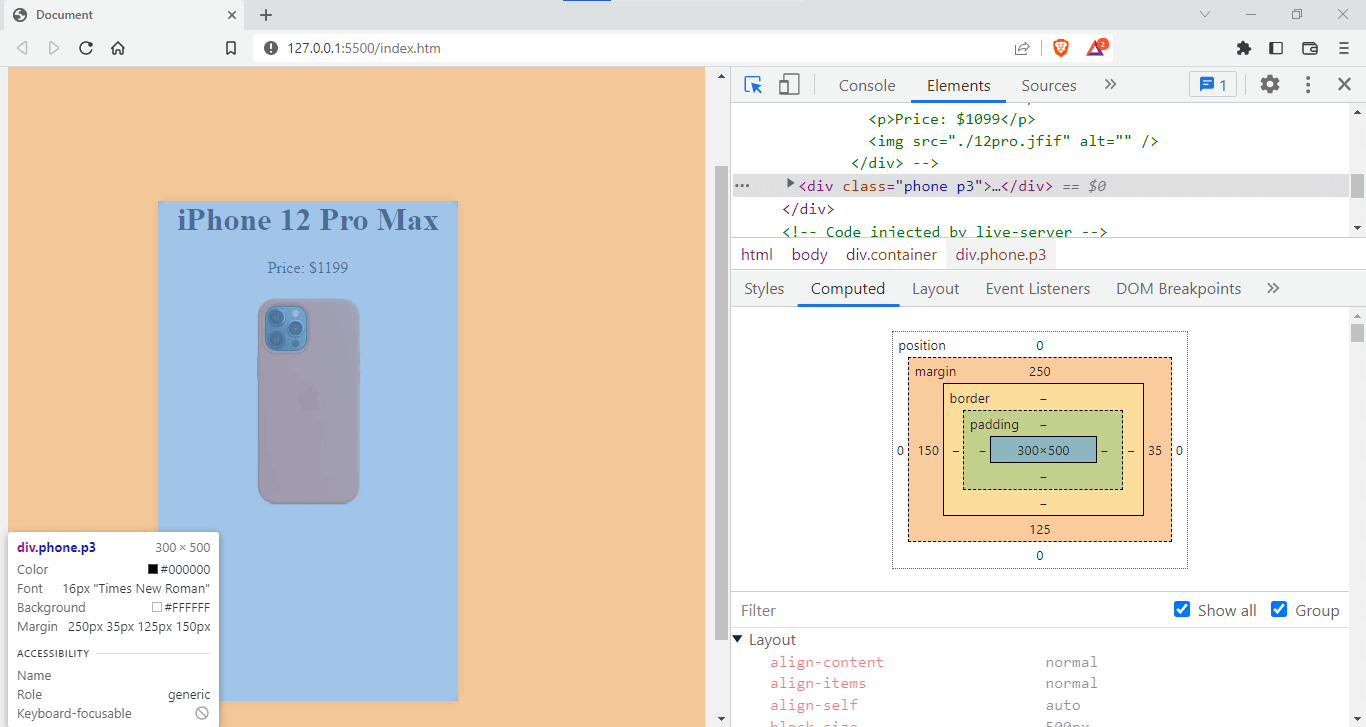The height and width of the screenshot is (727, 1366).
Task: Click the black color swatch in the tooltip
Action: (153, 569)
